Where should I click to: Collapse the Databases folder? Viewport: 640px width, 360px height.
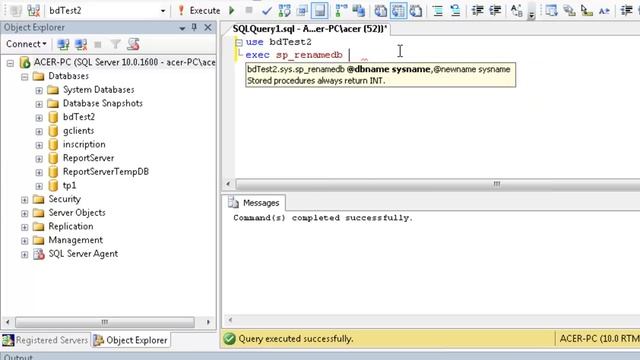[24, 77]
